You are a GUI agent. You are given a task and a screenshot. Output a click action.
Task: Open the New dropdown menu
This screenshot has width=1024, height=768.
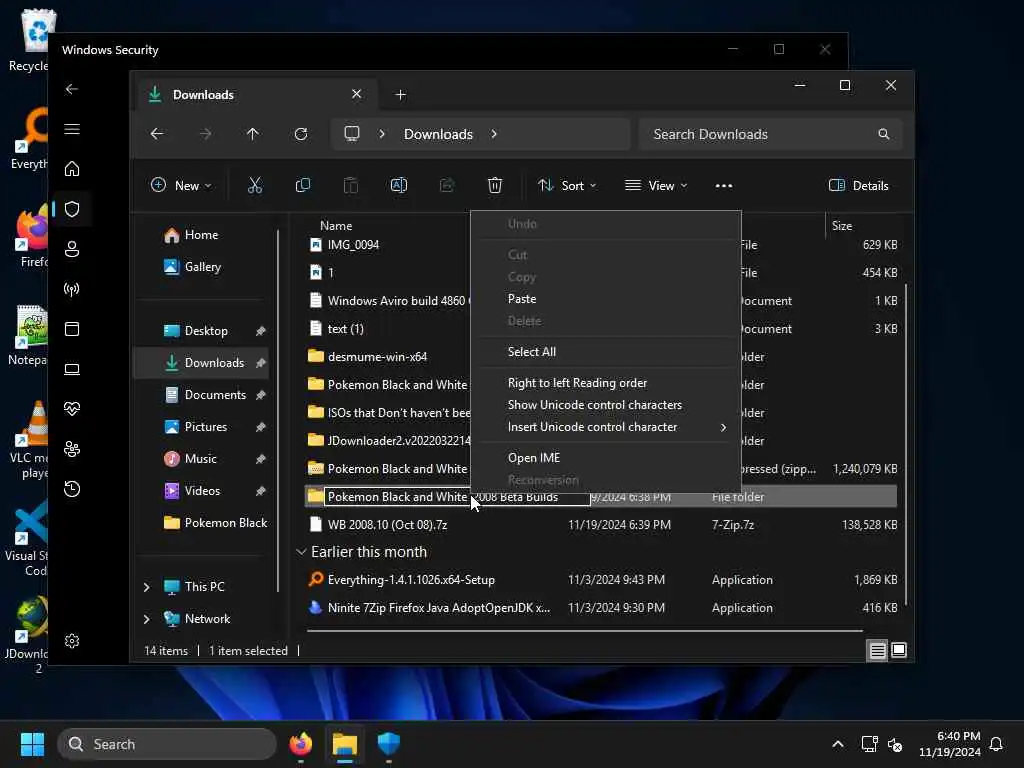point(180,185)
